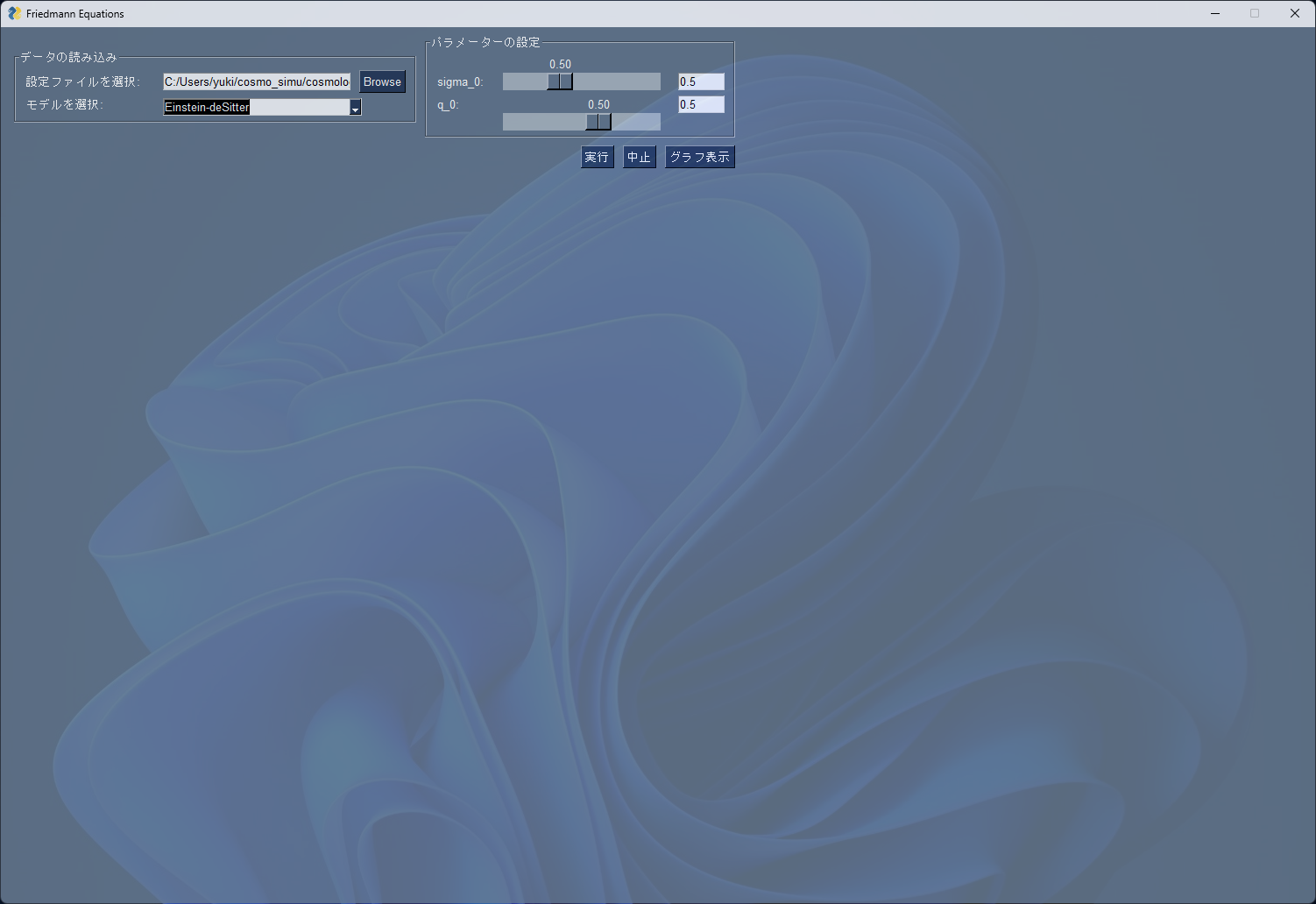Maximize the Friedmann Equations window
Image resolution: width=1316 pixels, height=904 pixels.
tap(1255, 13)
